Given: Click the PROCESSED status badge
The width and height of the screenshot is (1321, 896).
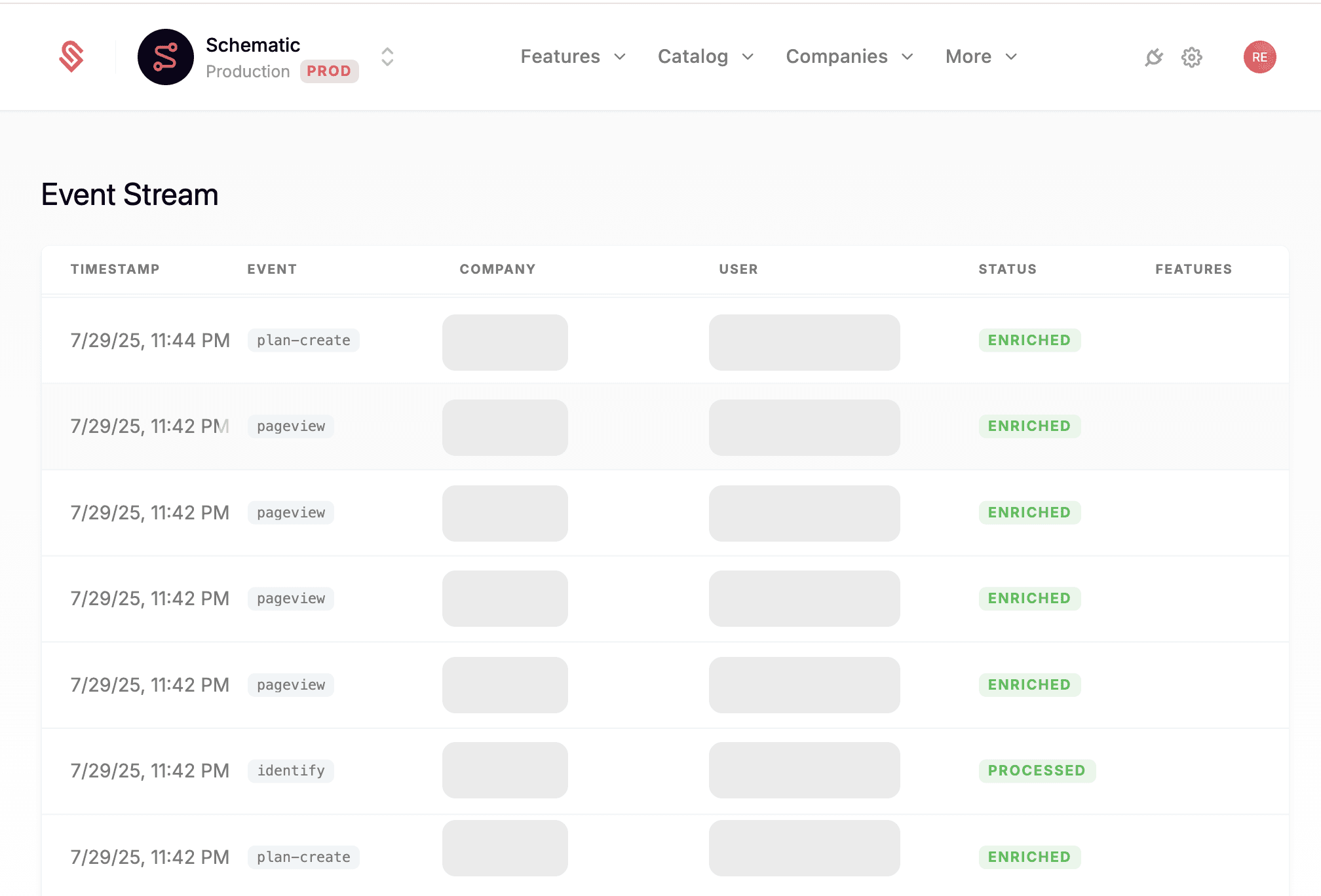Looking at the screenshot, I should [1037, 771].
